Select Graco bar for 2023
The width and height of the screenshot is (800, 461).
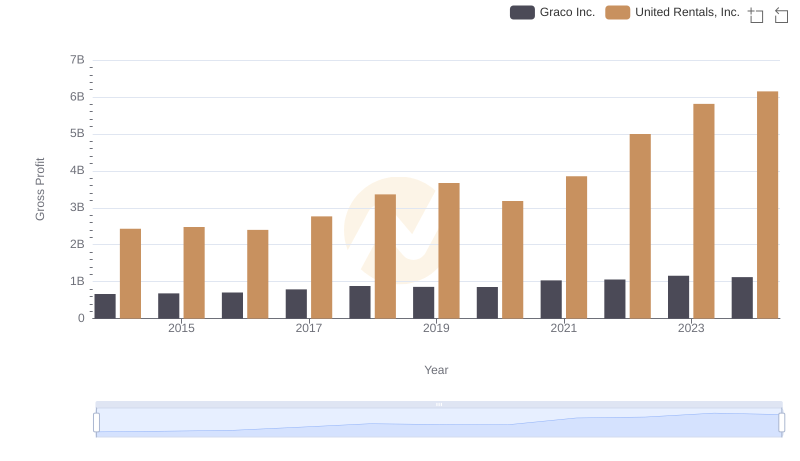[x=678, y=297]
